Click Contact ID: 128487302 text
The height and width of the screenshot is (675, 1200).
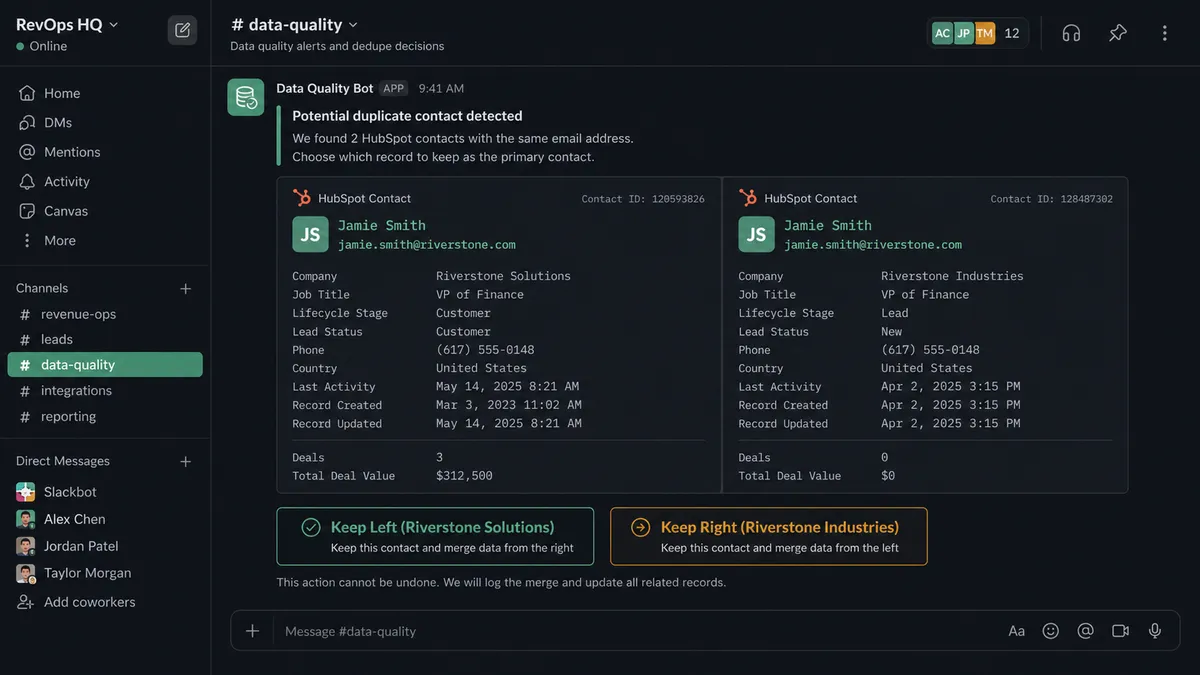coord(1052,199)
